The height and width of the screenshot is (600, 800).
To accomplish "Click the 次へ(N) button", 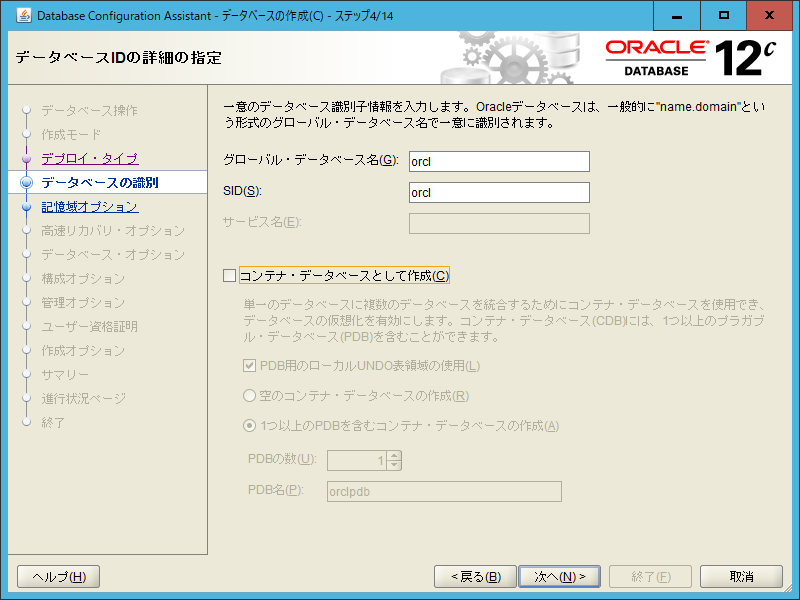I will coord(560,576).
